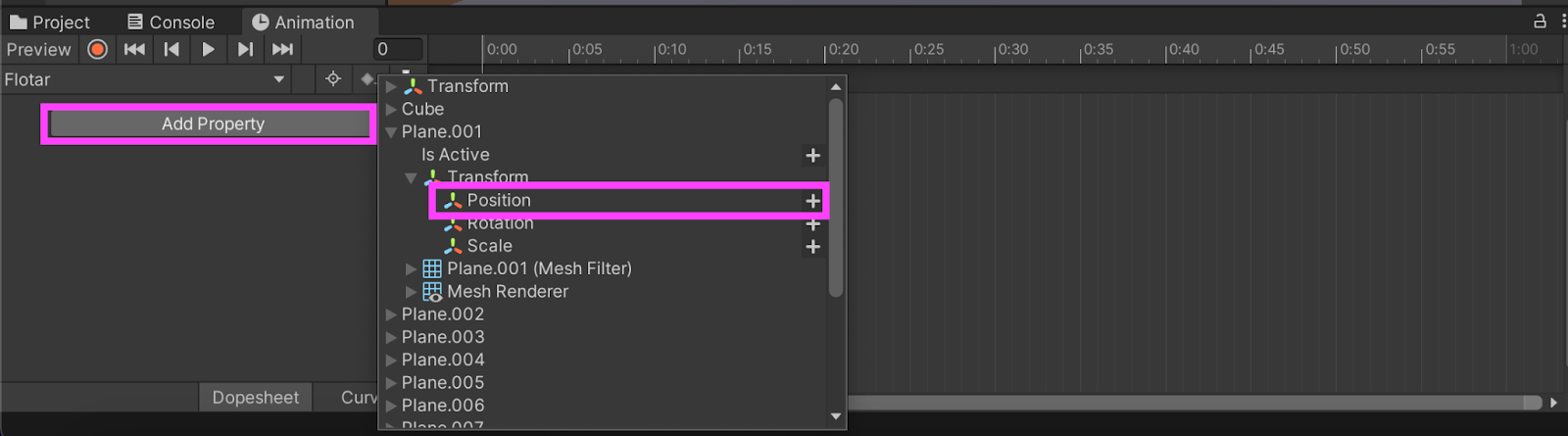Play the animation clip

point(208,49)
